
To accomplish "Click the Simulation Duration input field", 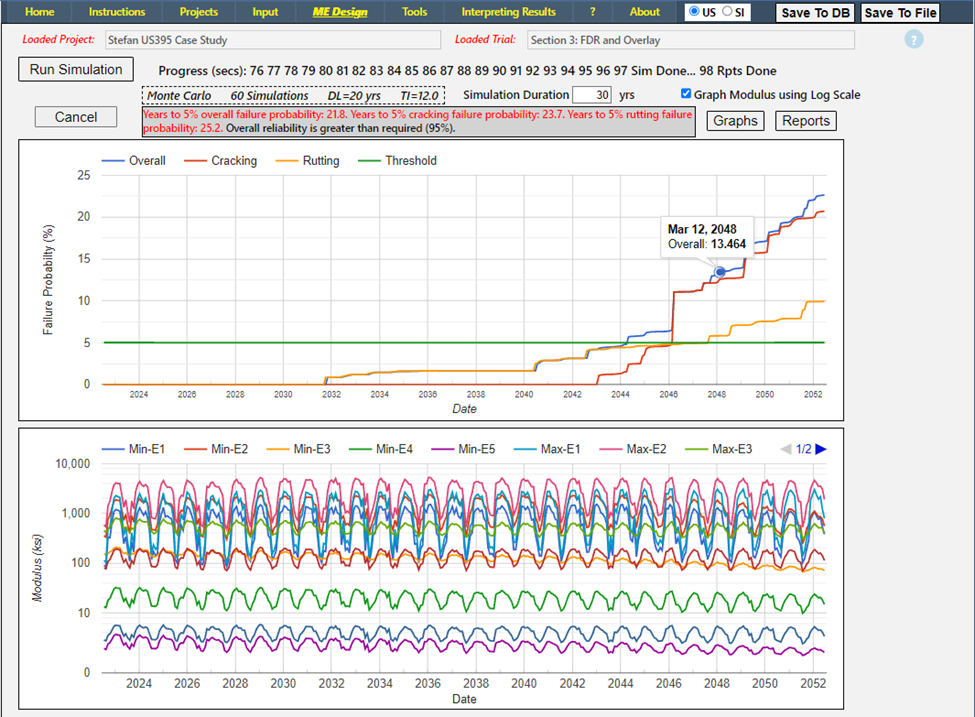I will click(592, 95).
